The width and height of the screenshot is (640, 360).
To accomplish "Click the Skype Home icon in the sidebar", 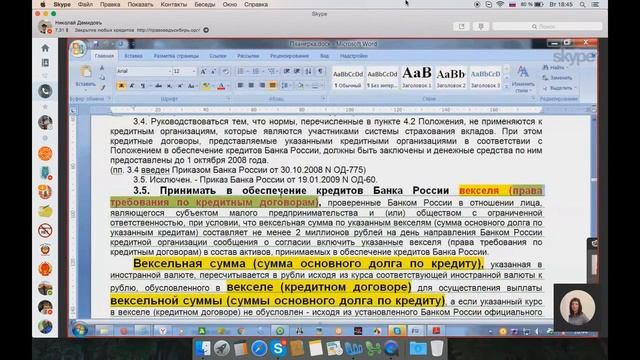I will coord(45,48).
